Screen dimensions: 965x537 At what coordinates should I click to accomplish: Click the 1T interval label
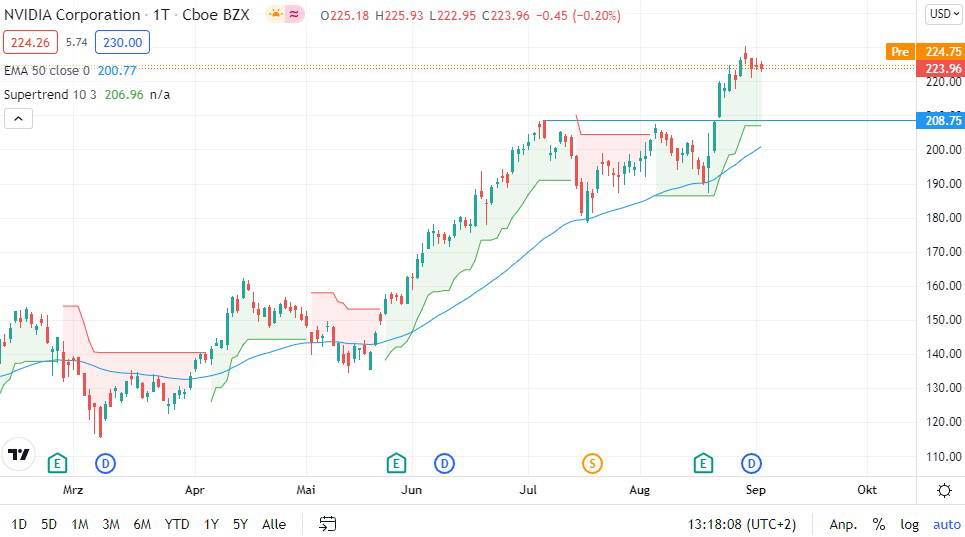161,15
